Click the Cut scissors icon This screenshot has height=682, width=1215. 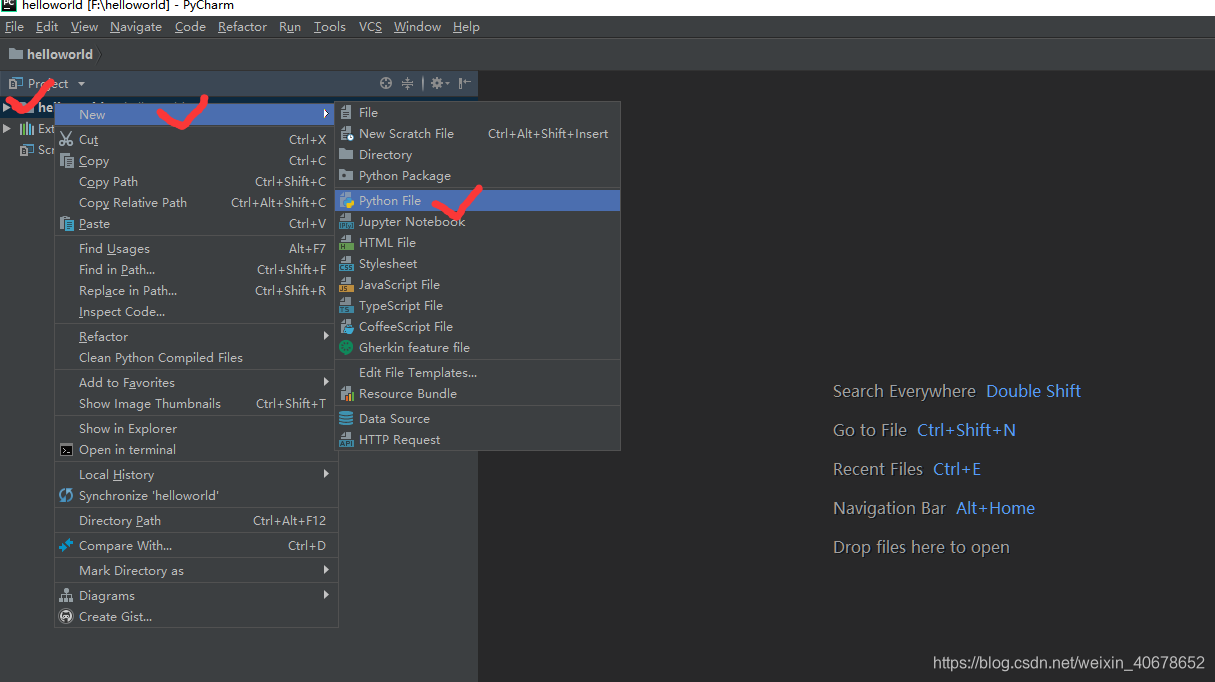66,140
